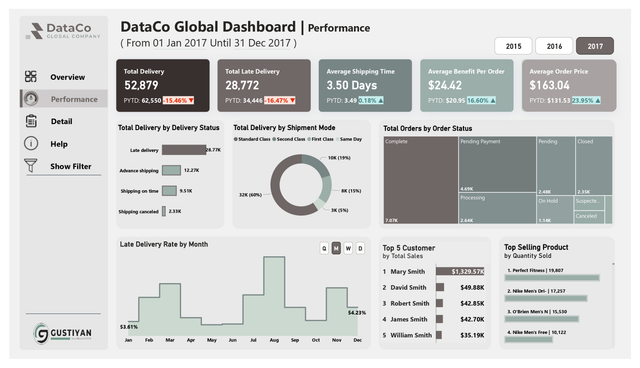The image size is (640, 368).
Task: Click the Nike Men's Free product bar
Action: pyautogui.click(x=529, y=339)
